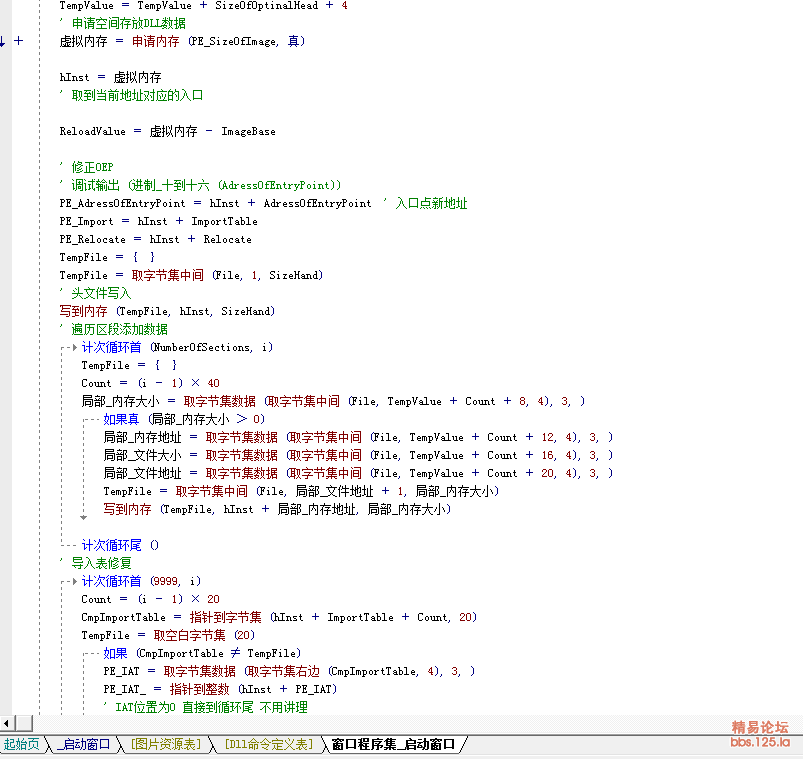Viewport: 803px width, 759px height.
Task: Click the 如果真 (局部_内存大小 > 0) statement
Action: [184, 419]
